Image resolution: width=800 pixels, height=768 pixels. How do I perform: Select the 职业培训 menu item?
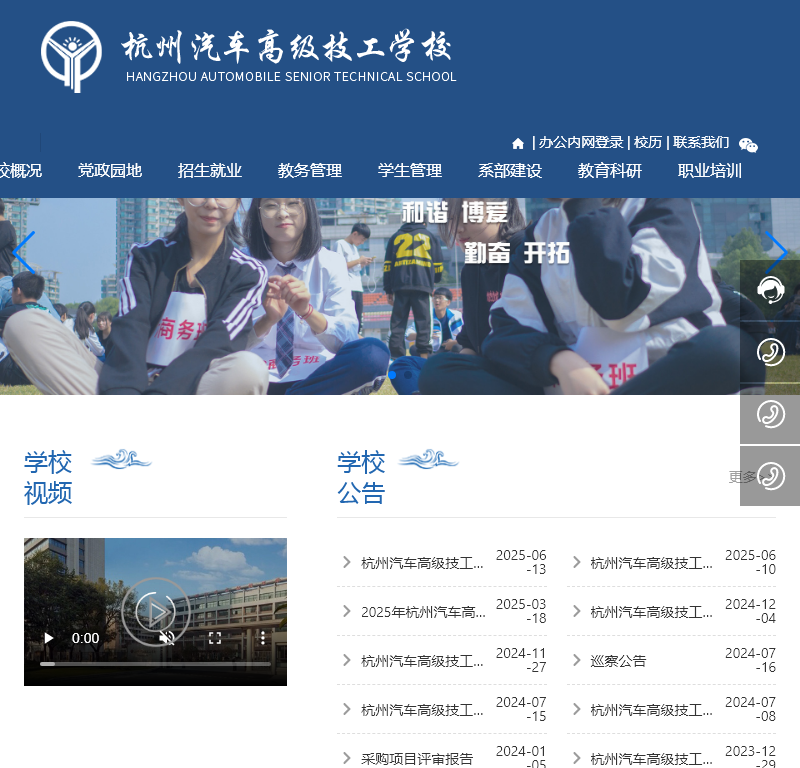(x=710, y=171)
